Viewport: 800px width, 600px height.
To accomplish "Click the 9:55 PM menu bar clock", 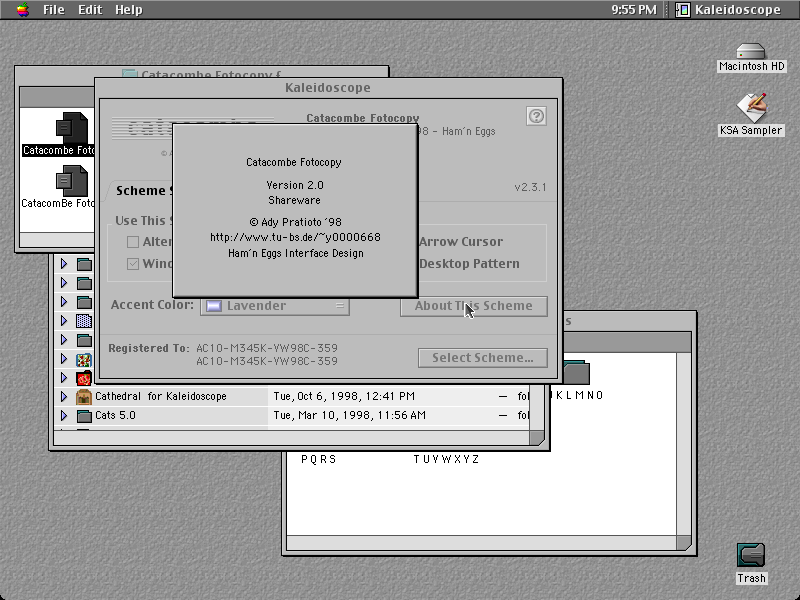I will pyautogui.click(x=634, y=10).
